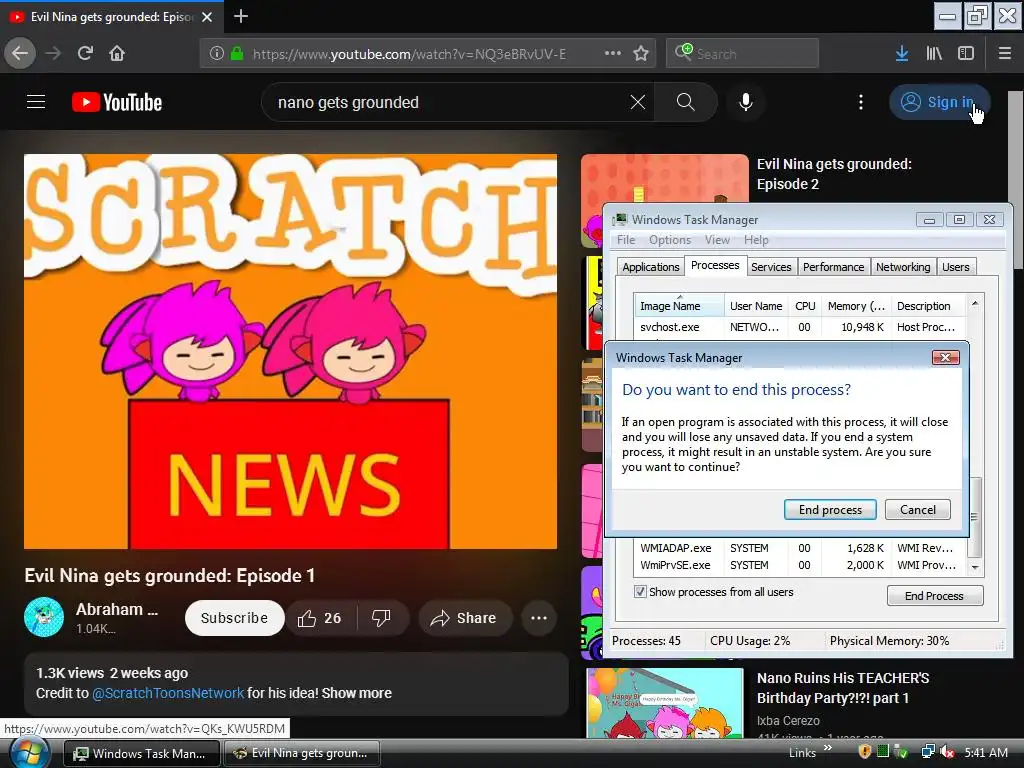Open the Firefox library icon
The width and height of the screenshot is (1024, 768).
tap(934, 54)
